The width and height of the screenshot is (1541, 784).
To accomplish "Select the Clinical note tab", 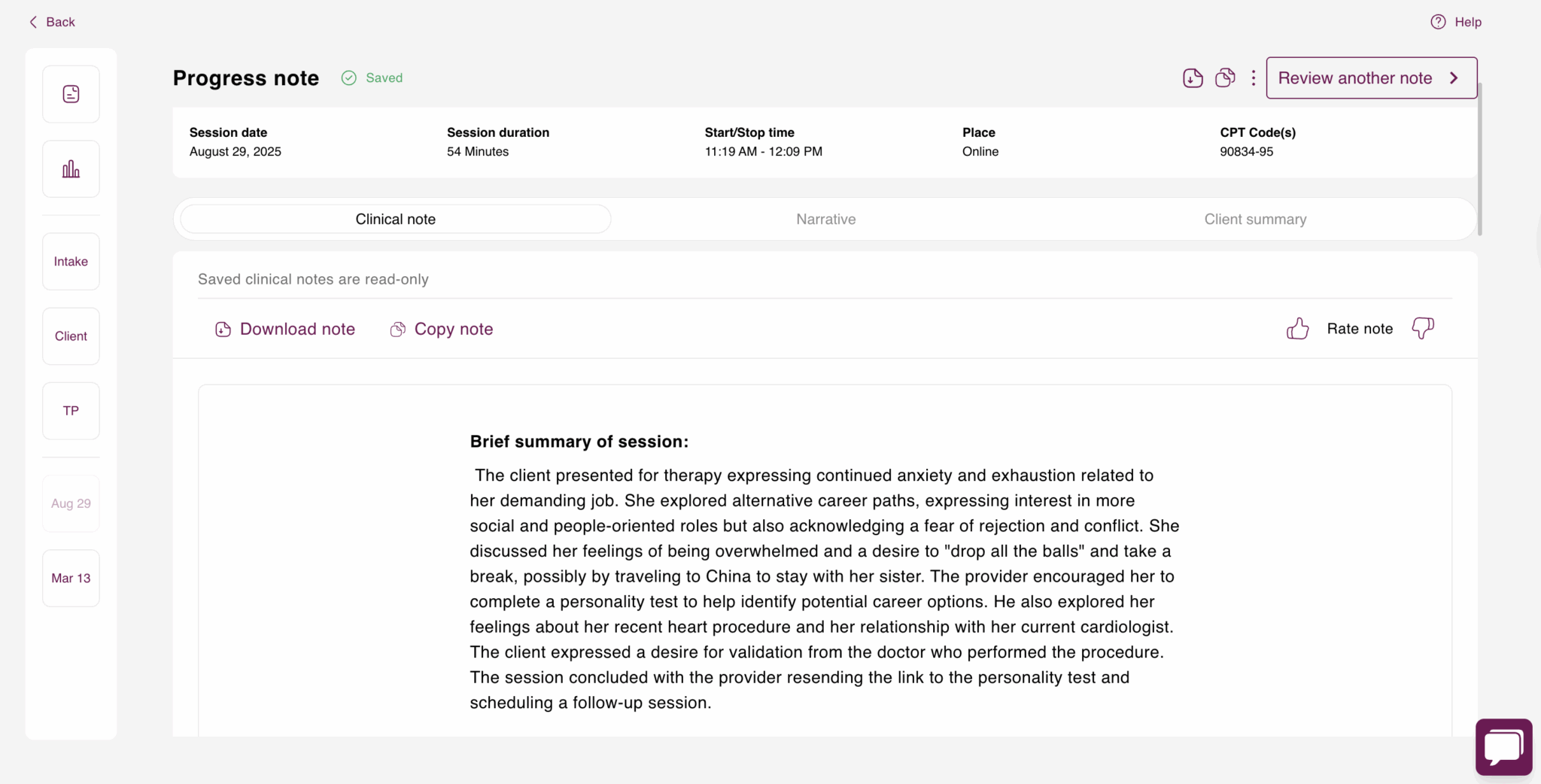I will 395,219.
